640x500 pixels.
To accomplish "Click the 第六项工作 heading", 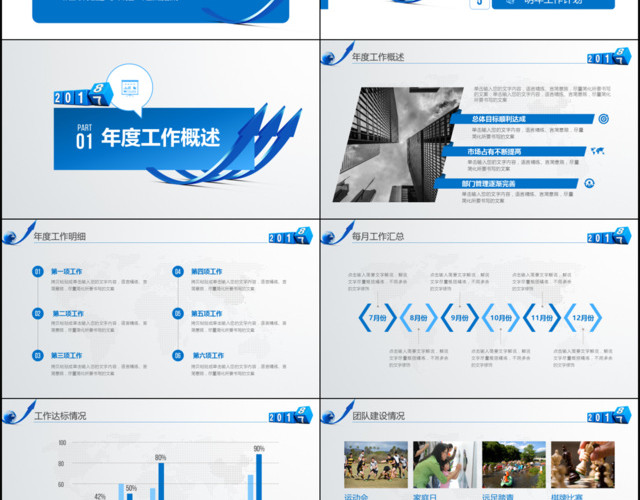I will (209, 356).
